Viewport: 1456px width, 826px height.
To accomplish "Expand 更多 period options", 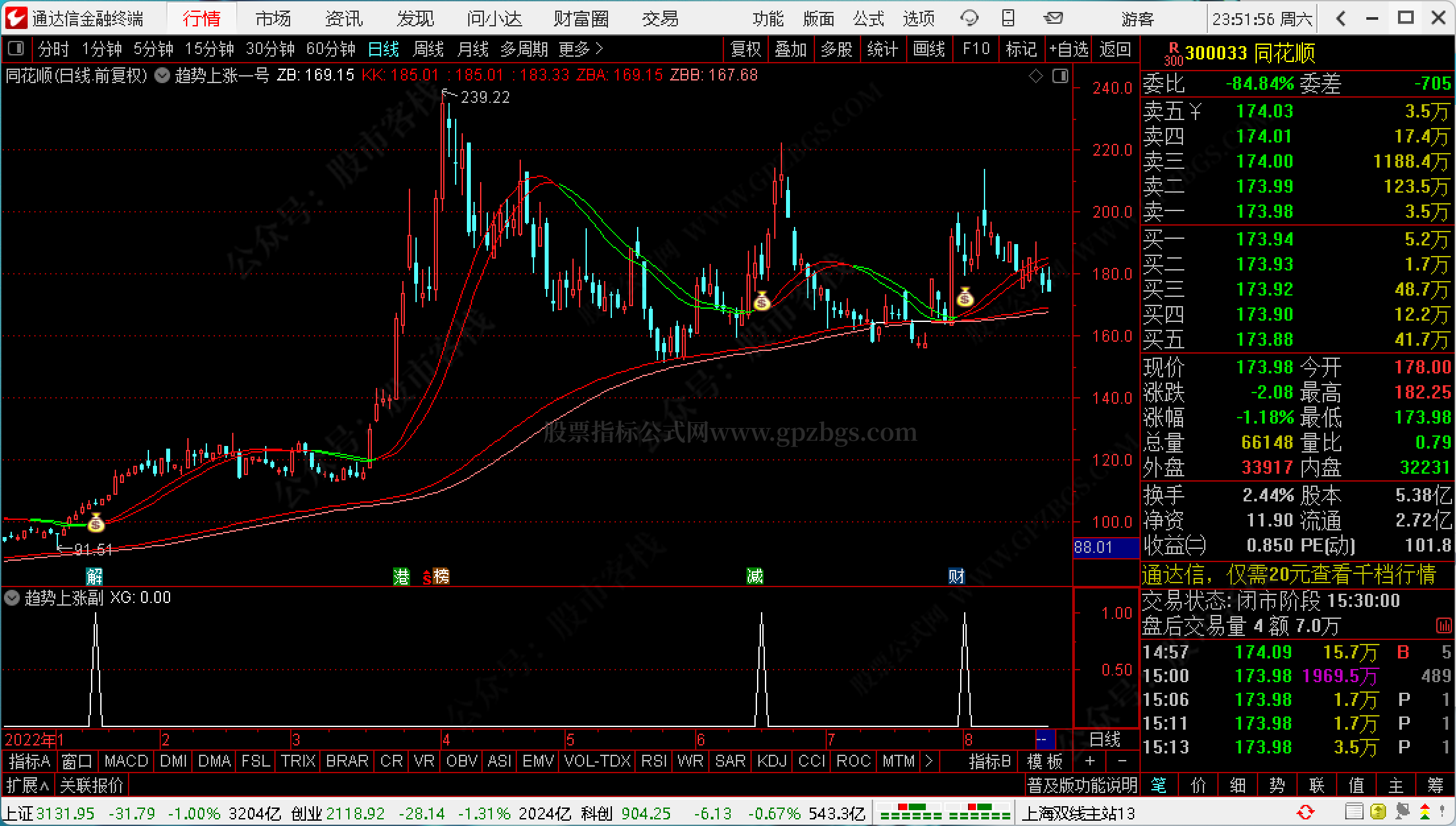I will (581, 49).
